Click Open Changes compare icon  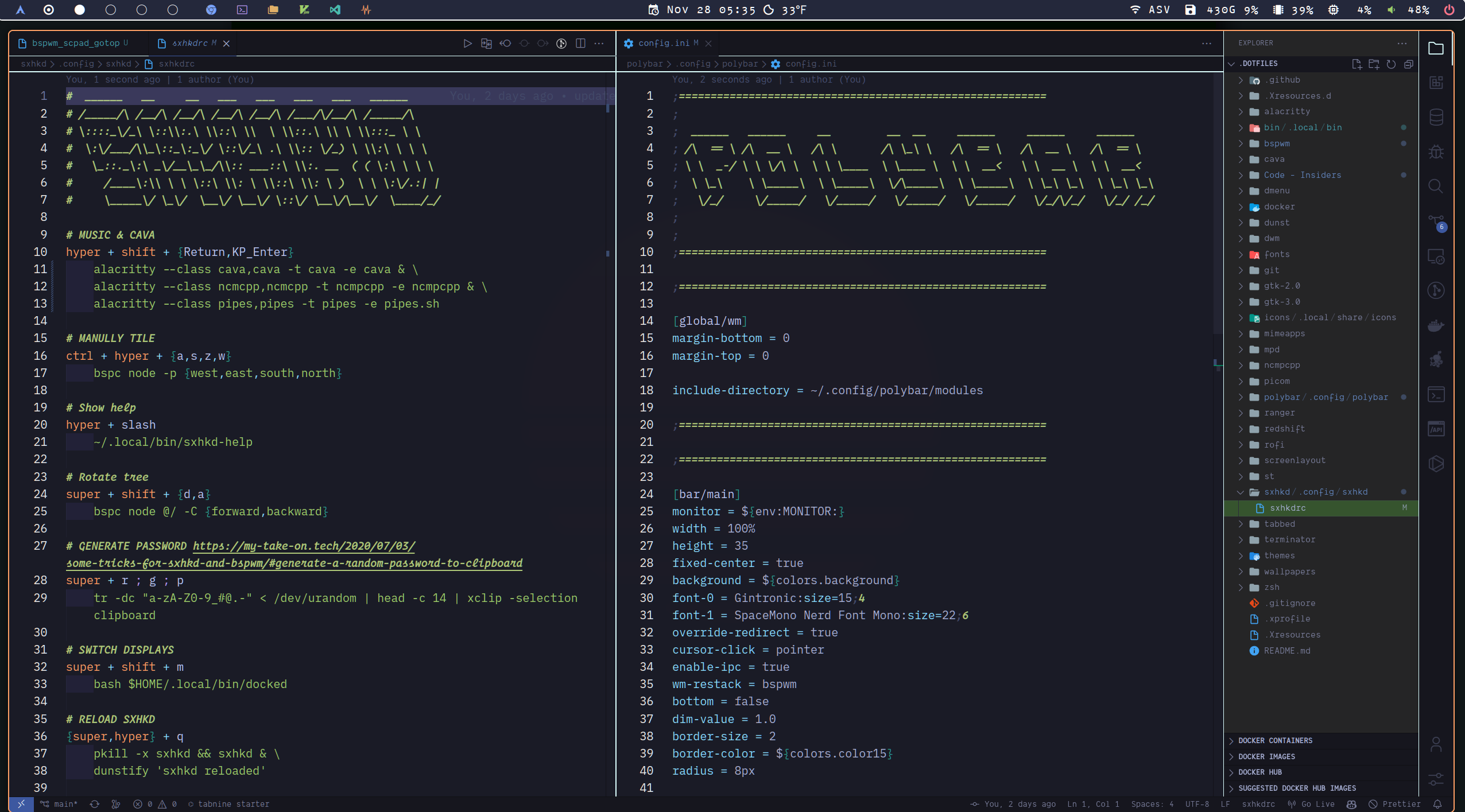pyautogui.click(x=486, y=43)
